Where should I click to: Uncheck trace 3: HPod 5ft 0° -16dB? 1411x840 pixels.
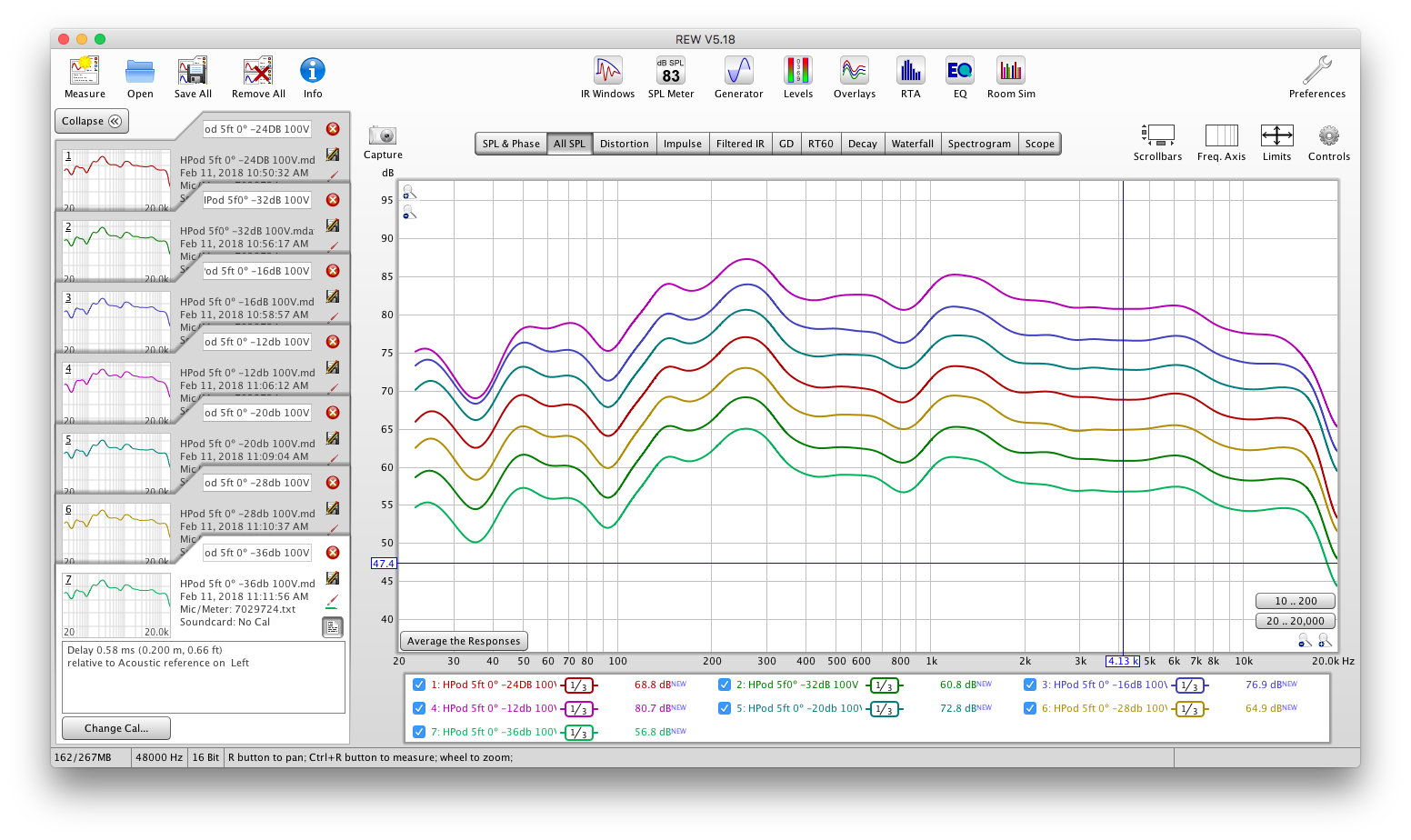[x=1030, y=685]
